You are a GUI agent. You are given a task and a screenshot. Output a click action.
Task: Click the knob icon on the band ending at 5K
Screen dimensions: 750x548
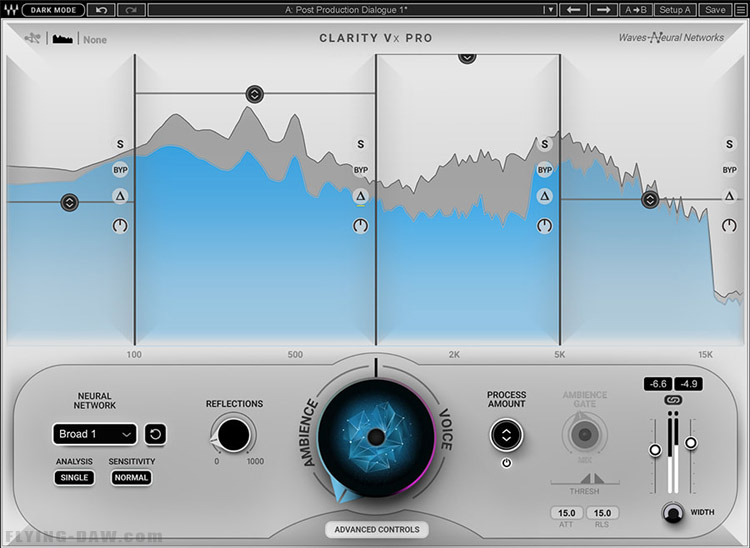pos(544,225)
